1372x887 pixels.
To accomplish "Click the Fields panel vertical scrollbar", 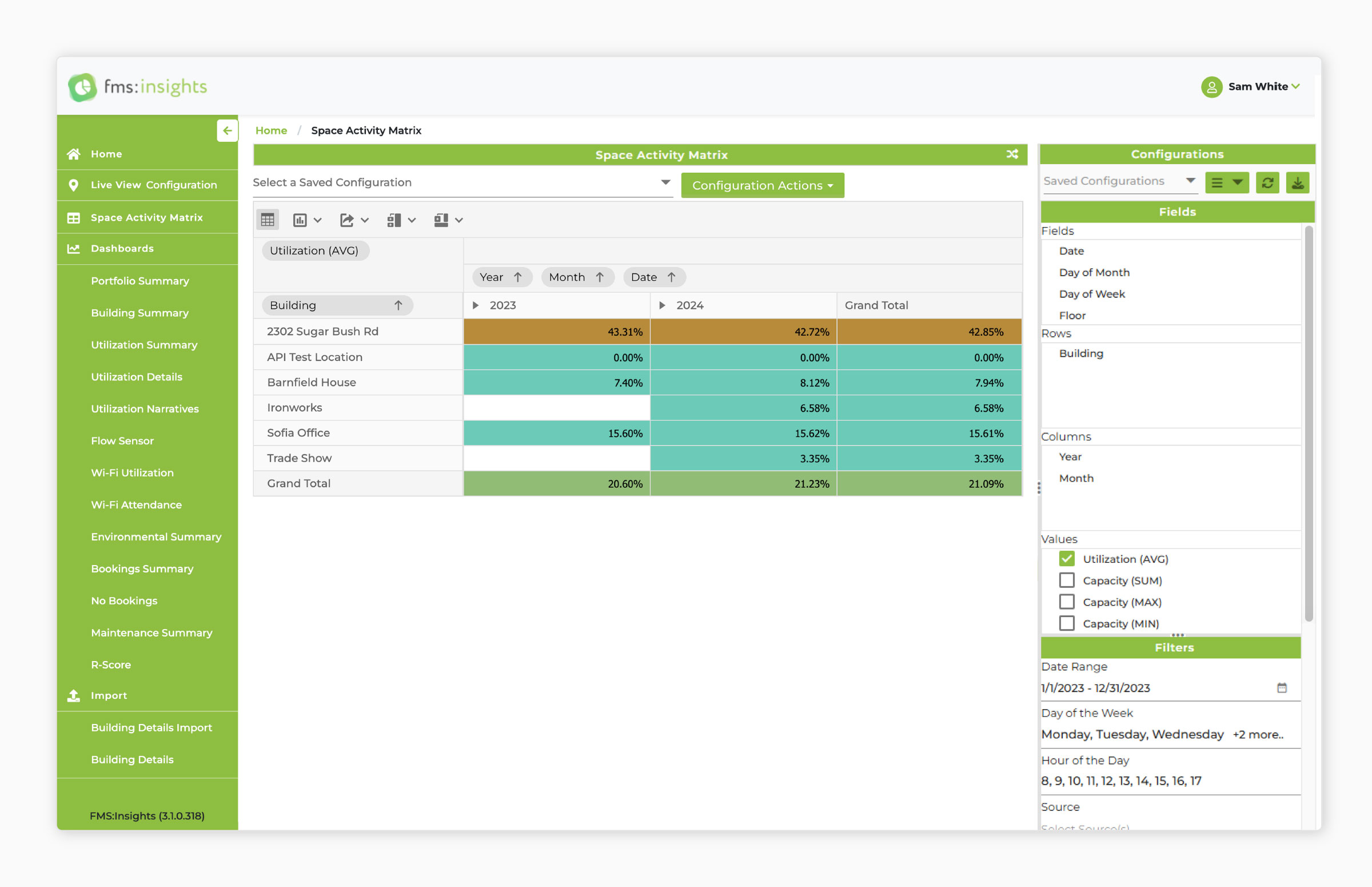I will point(1308,423).
